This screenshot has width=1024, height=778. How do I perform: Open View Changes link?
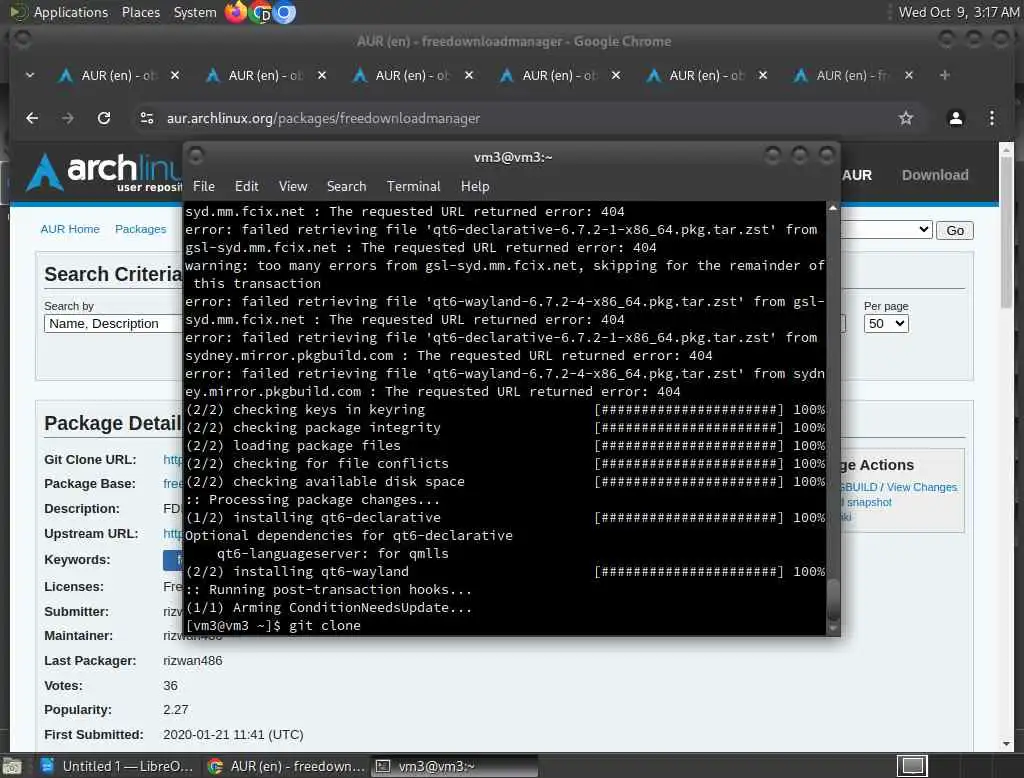tap(921, 487)
